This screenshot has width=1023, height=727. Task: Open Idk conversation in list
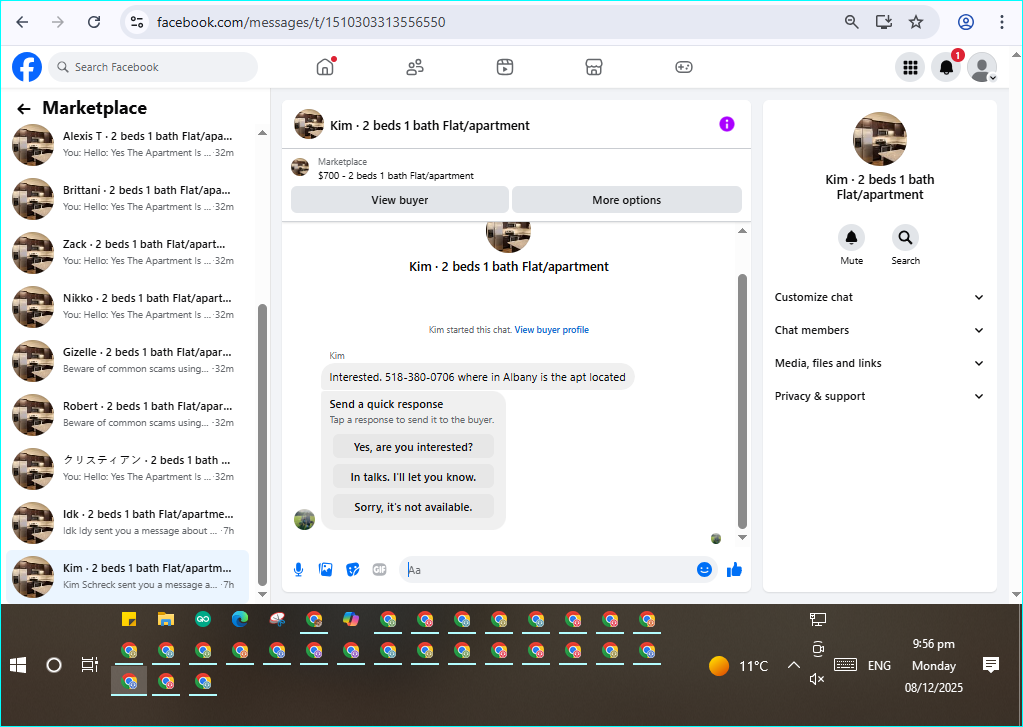point(128,522)
